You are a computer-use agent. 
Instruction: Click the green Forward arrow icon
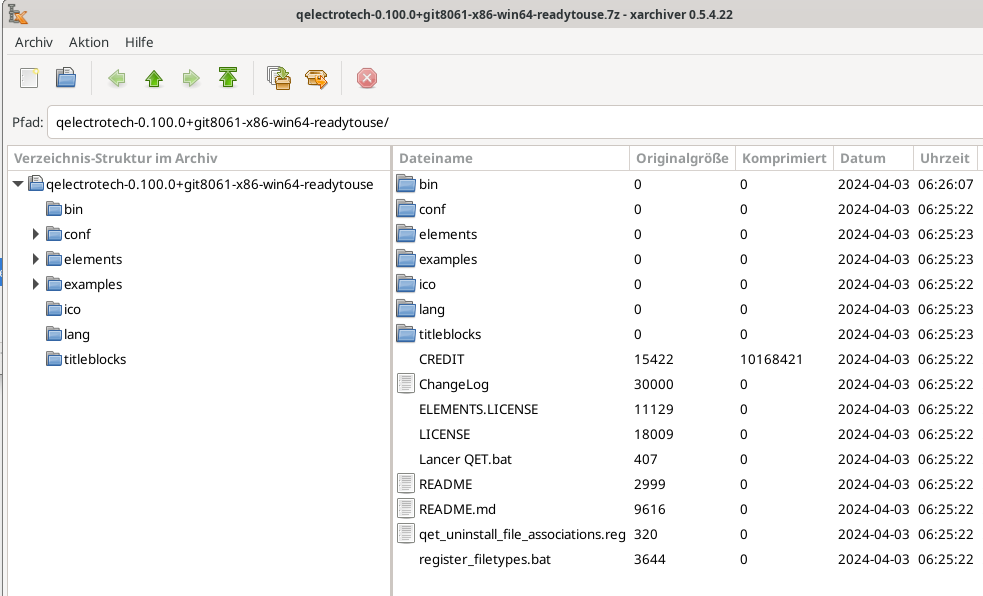[190, 78]
